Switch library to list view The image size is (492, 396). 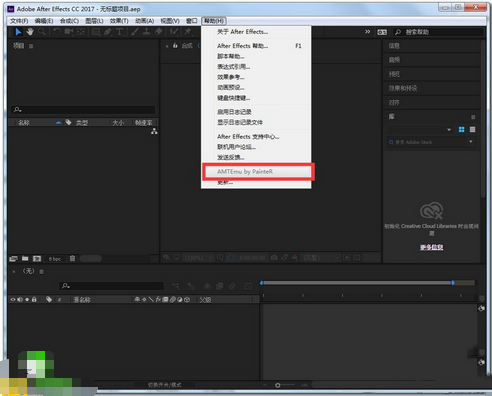coord(472,129)
